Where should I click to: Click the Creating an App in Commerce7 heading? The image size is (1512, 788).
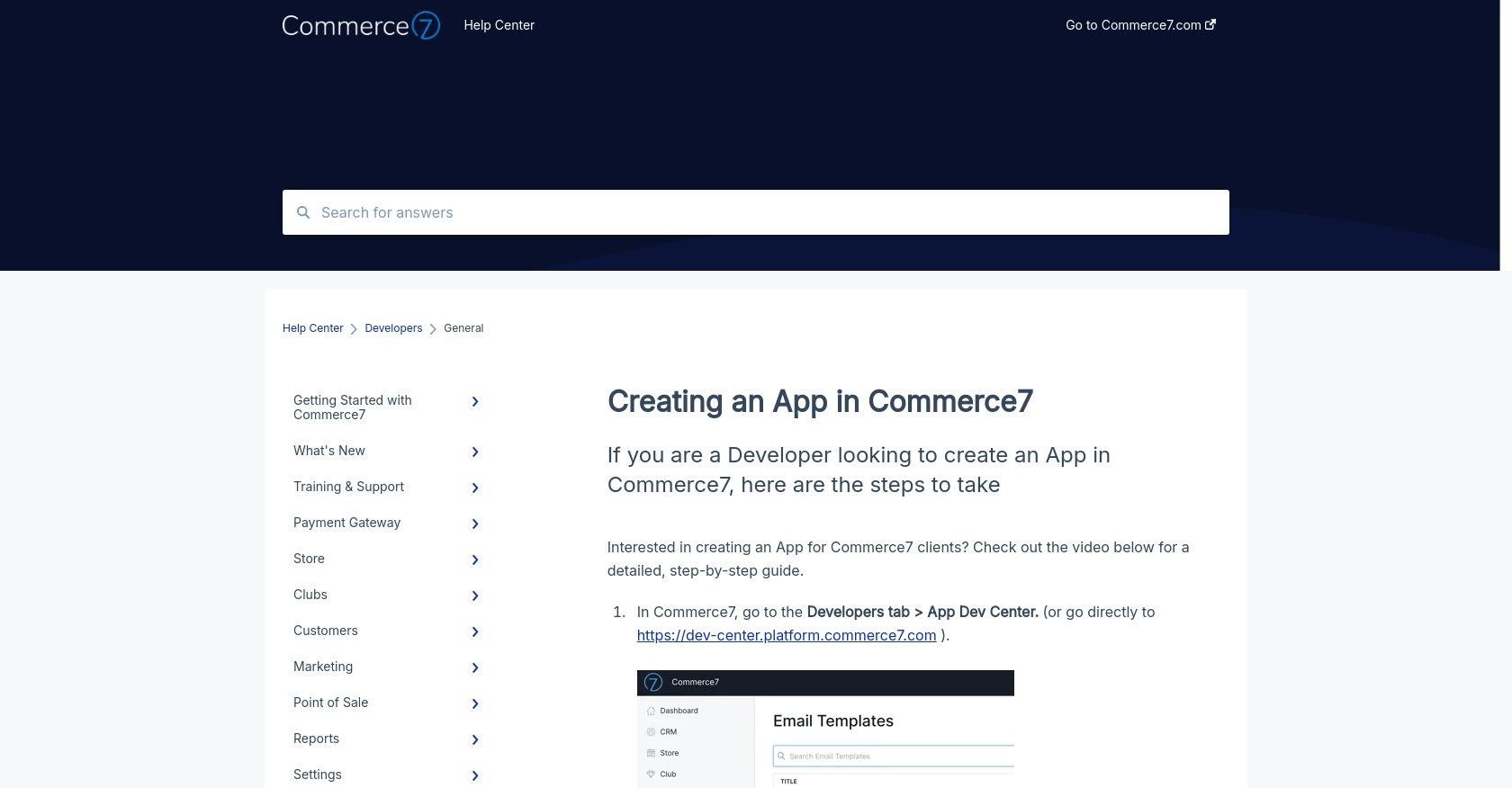click(820, 401)
